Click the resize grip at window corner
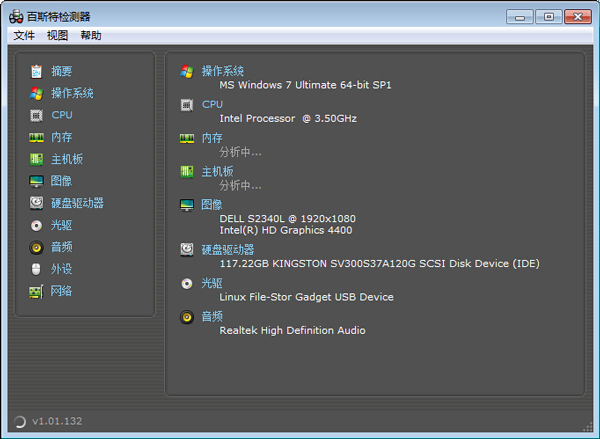The height and width of the screenshot is (439, 600). [x=587, y=427]
